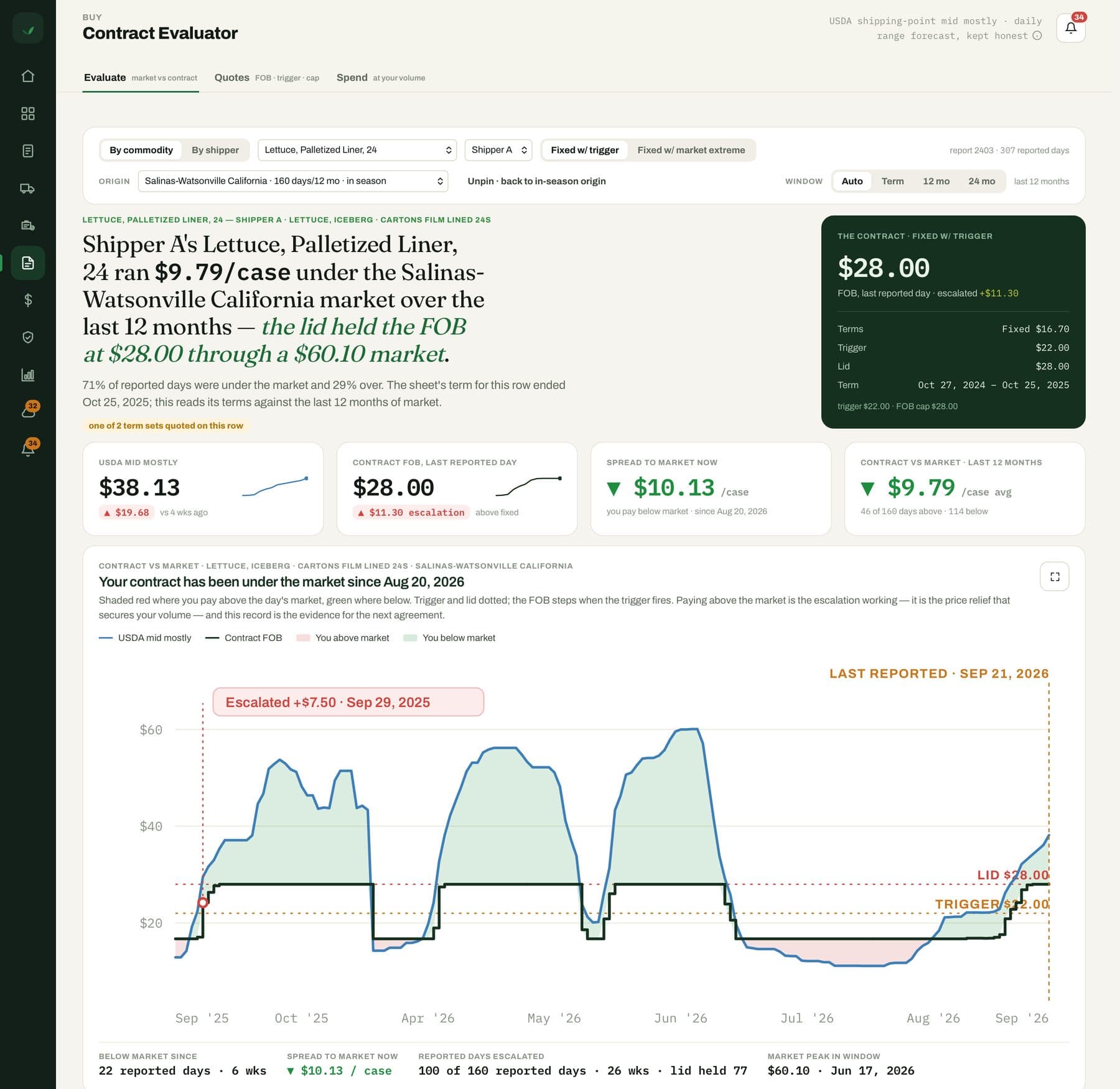The width and height of the screenshot is (1120, 1089).
Task: Click the Terms Fixed $16.70 row
Action: [953, 329]
